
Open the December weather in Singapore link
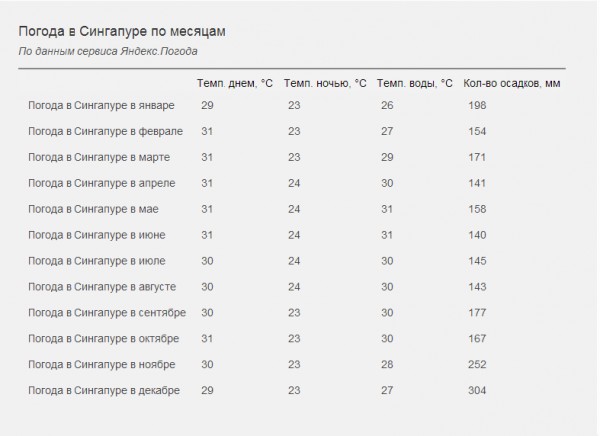point(104,390)
